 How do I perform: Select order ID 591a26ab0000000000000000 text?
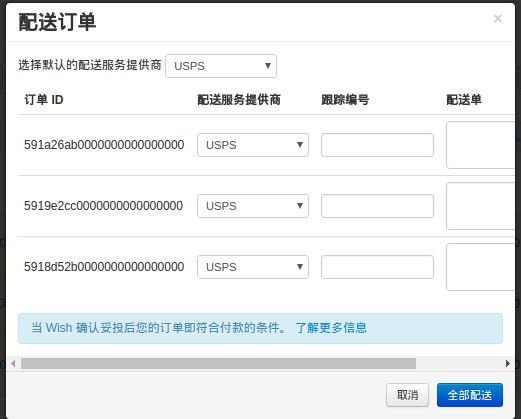click(104, 145)
